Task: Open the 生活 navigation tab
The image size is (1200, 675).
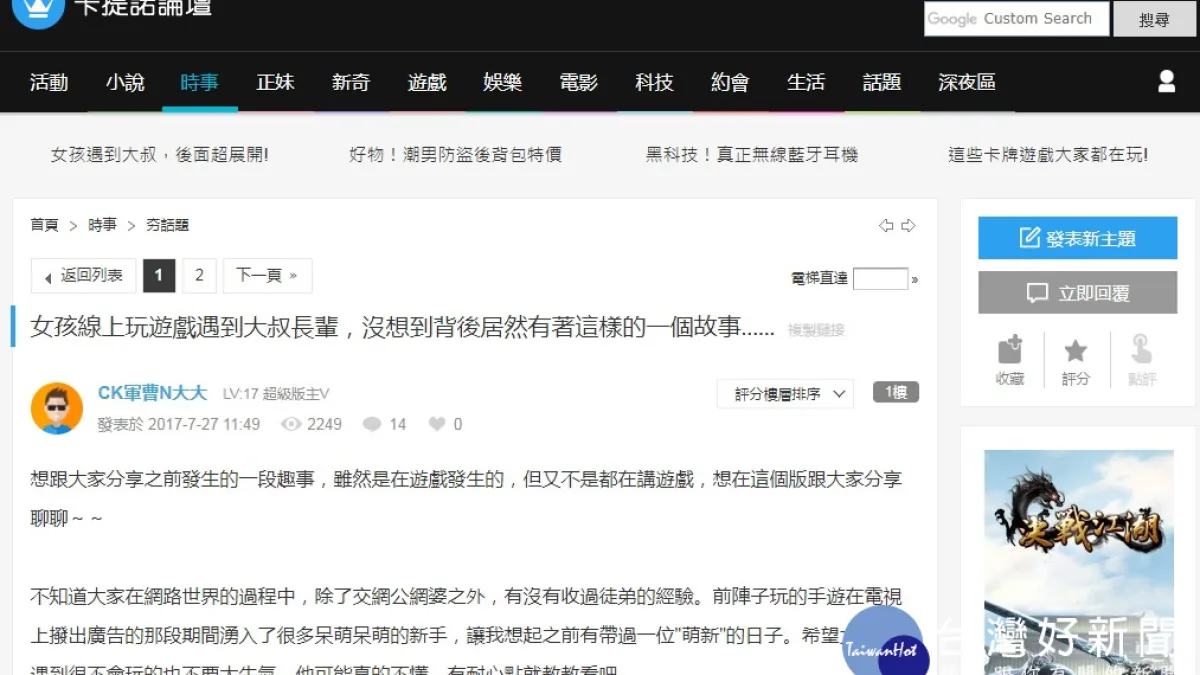Action: pos(805,82)
